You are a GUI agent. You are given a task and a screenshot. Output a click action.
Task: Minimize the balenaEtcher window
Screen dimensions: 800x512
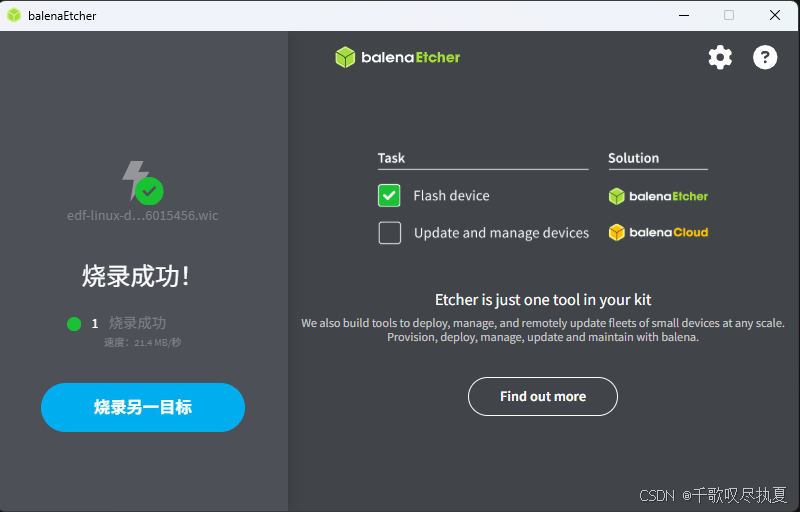[684, 15]
